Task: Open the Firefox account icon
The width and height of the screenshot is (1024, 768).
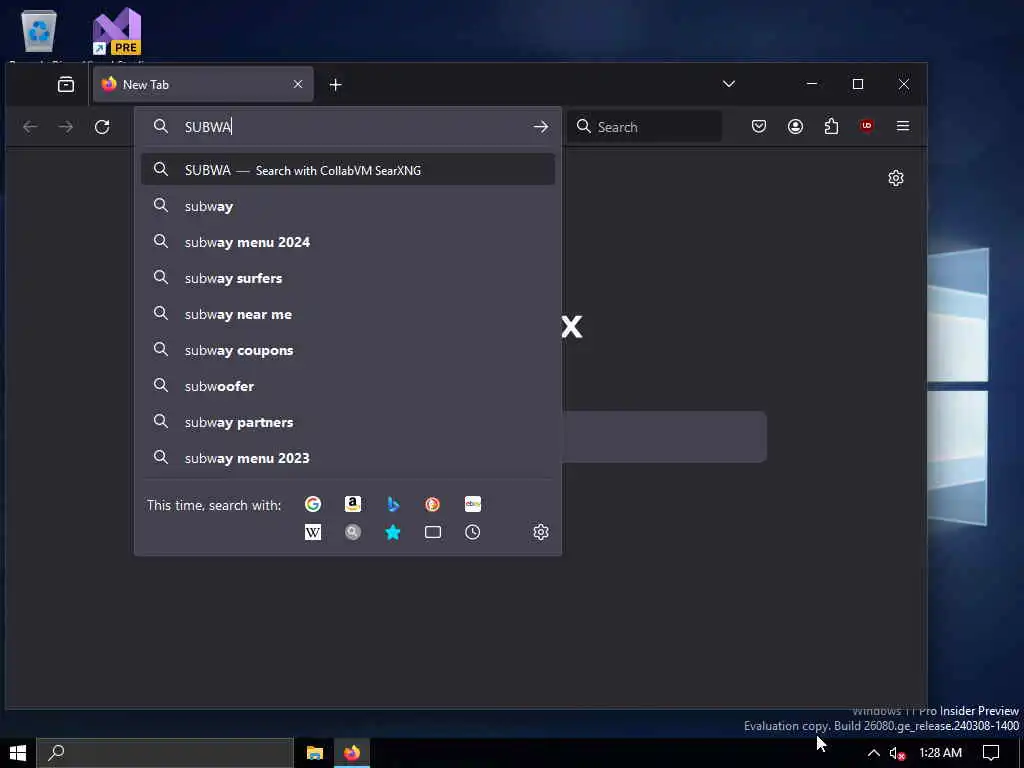Action: pos(795,126)
